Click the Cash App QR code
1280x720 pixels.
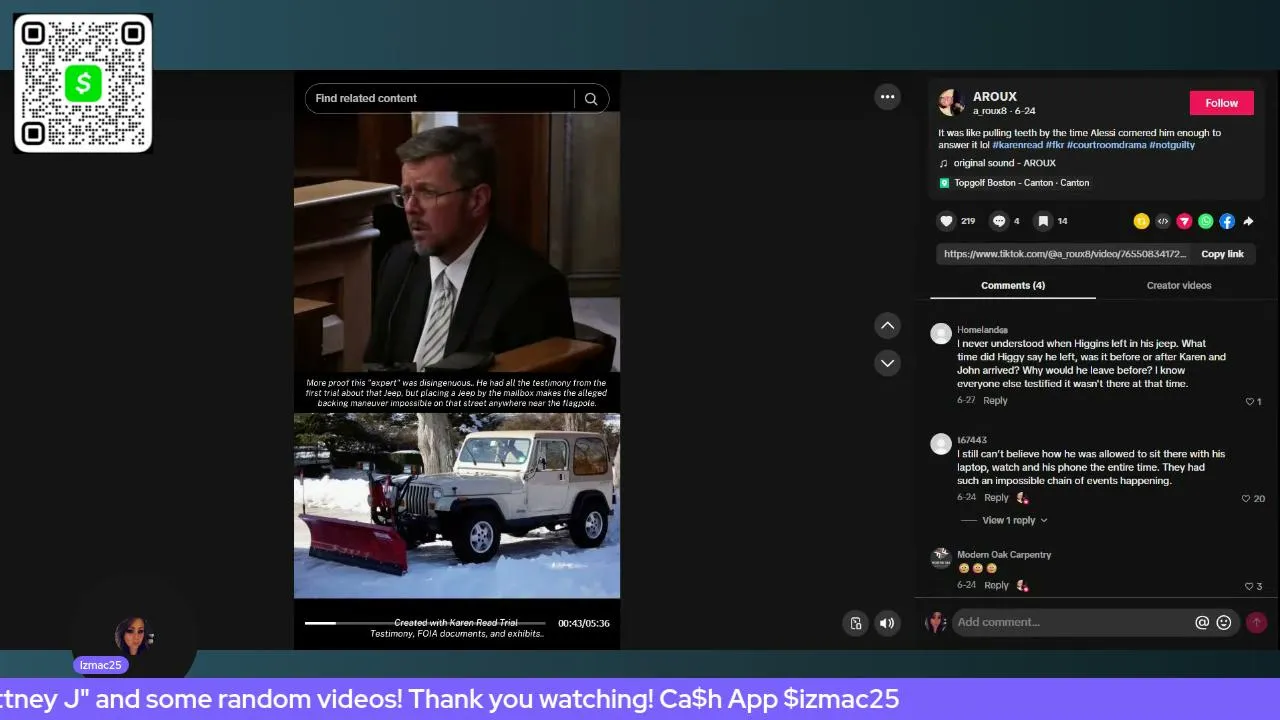pos(83,83)
